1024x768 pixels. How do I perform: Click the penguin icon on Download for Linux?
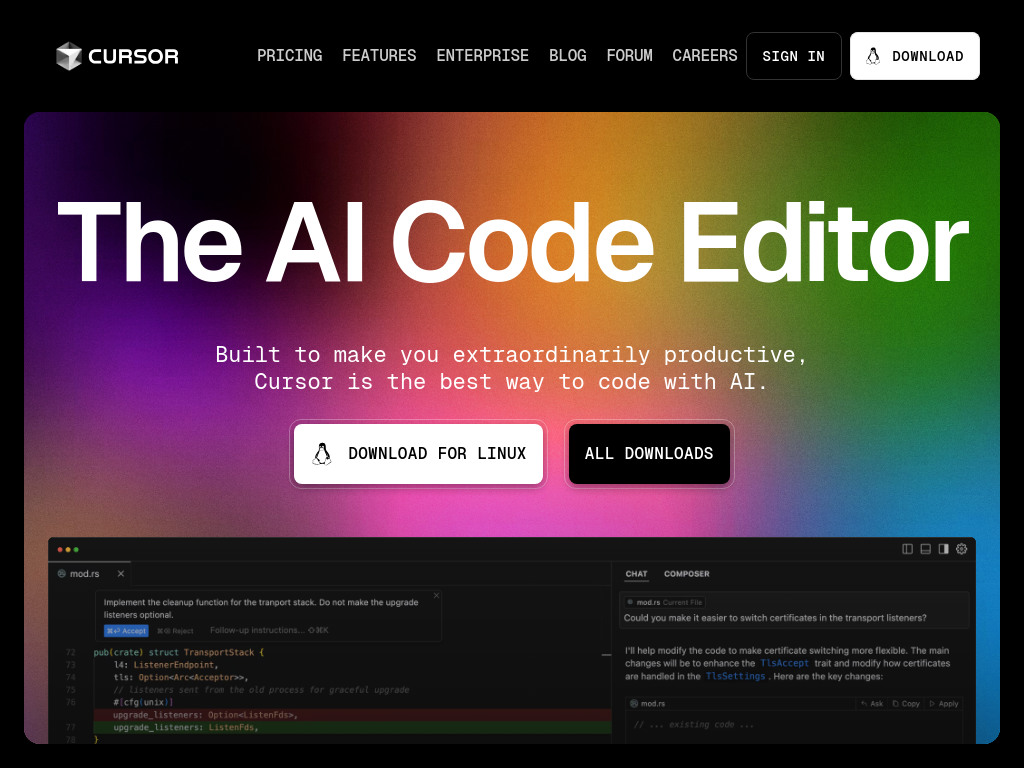click(x=321, y=454)
